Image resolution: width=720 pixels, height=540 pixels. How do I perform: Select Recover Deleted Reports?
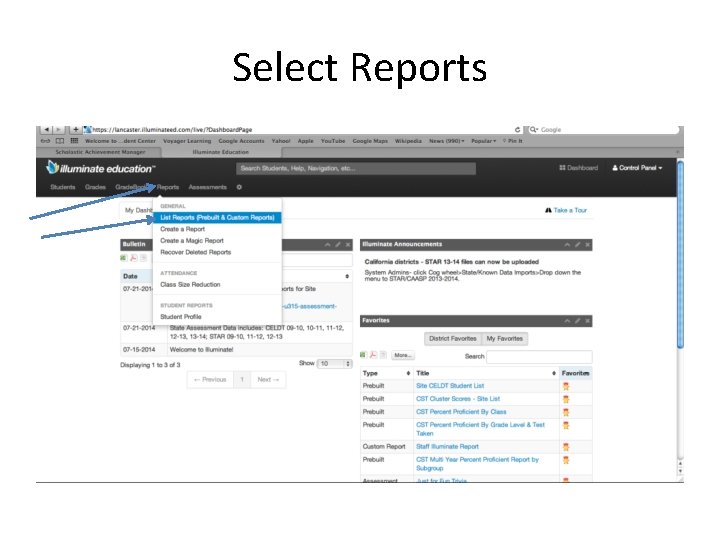click(x=196, y=252)
